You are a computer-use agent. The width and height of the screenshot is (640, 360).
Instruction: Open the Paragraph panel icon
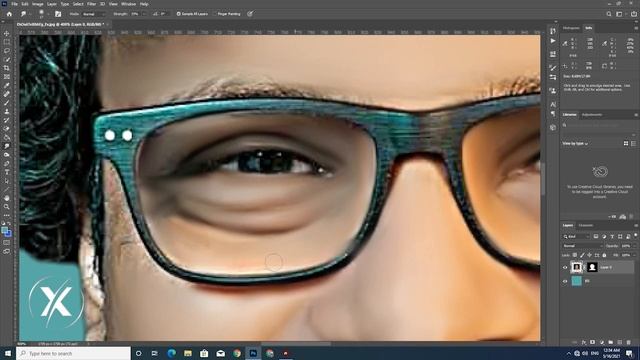(x=553, y=114)
